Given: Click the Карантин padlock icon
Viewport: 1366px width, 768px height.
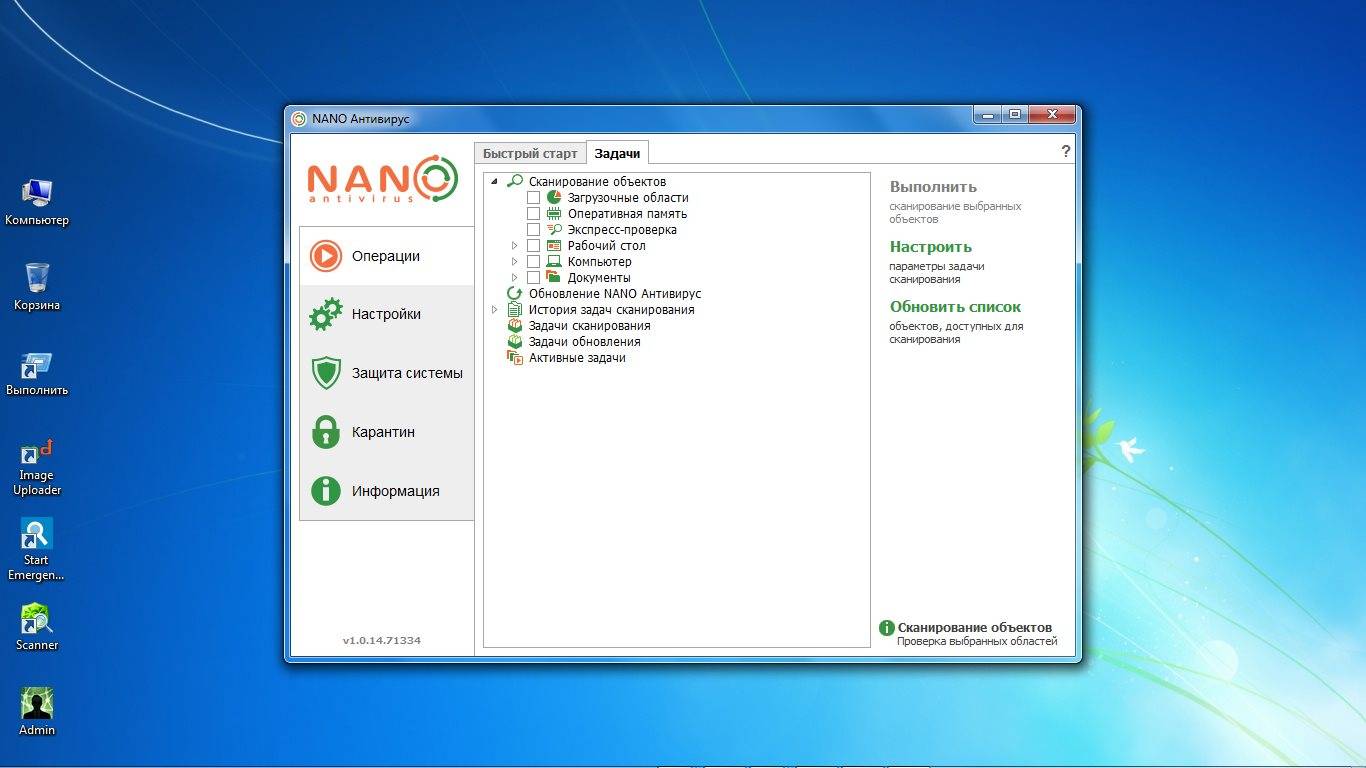Looking at the screenshot, I should (x=326, y=432).
